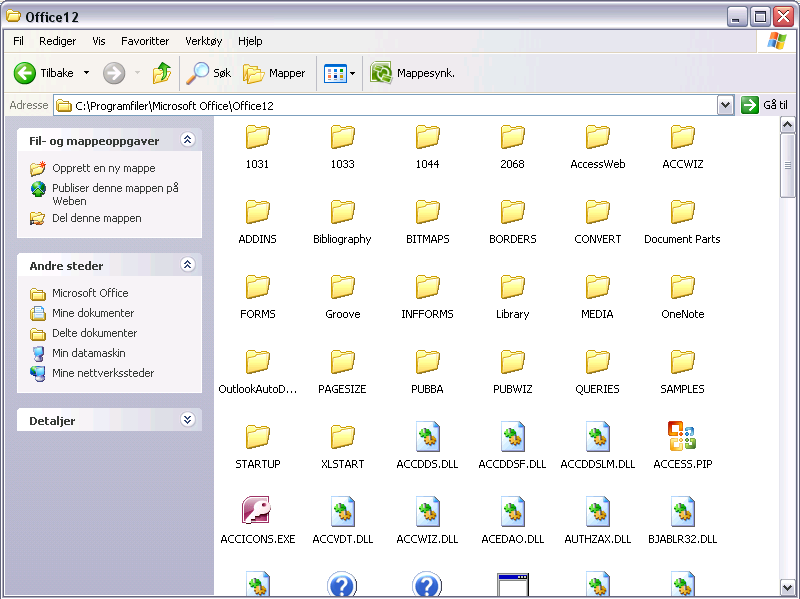Expand the Detaljer panel
The height and width of the screenshot is (599, 800).
click(186, 421)
